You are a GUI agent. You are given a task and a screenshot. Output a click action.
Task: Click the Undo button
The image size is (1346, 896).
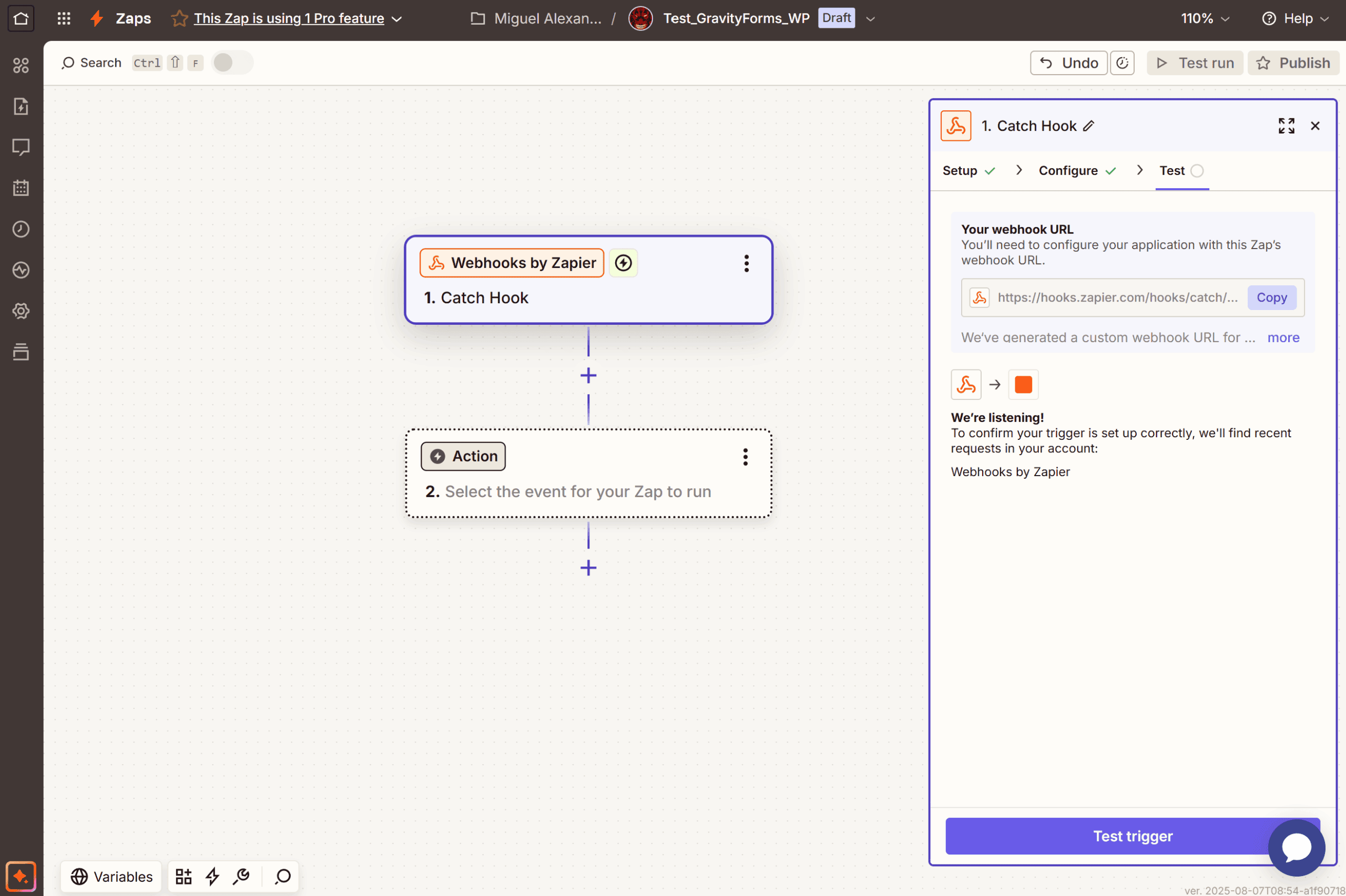coord(1068,63)
